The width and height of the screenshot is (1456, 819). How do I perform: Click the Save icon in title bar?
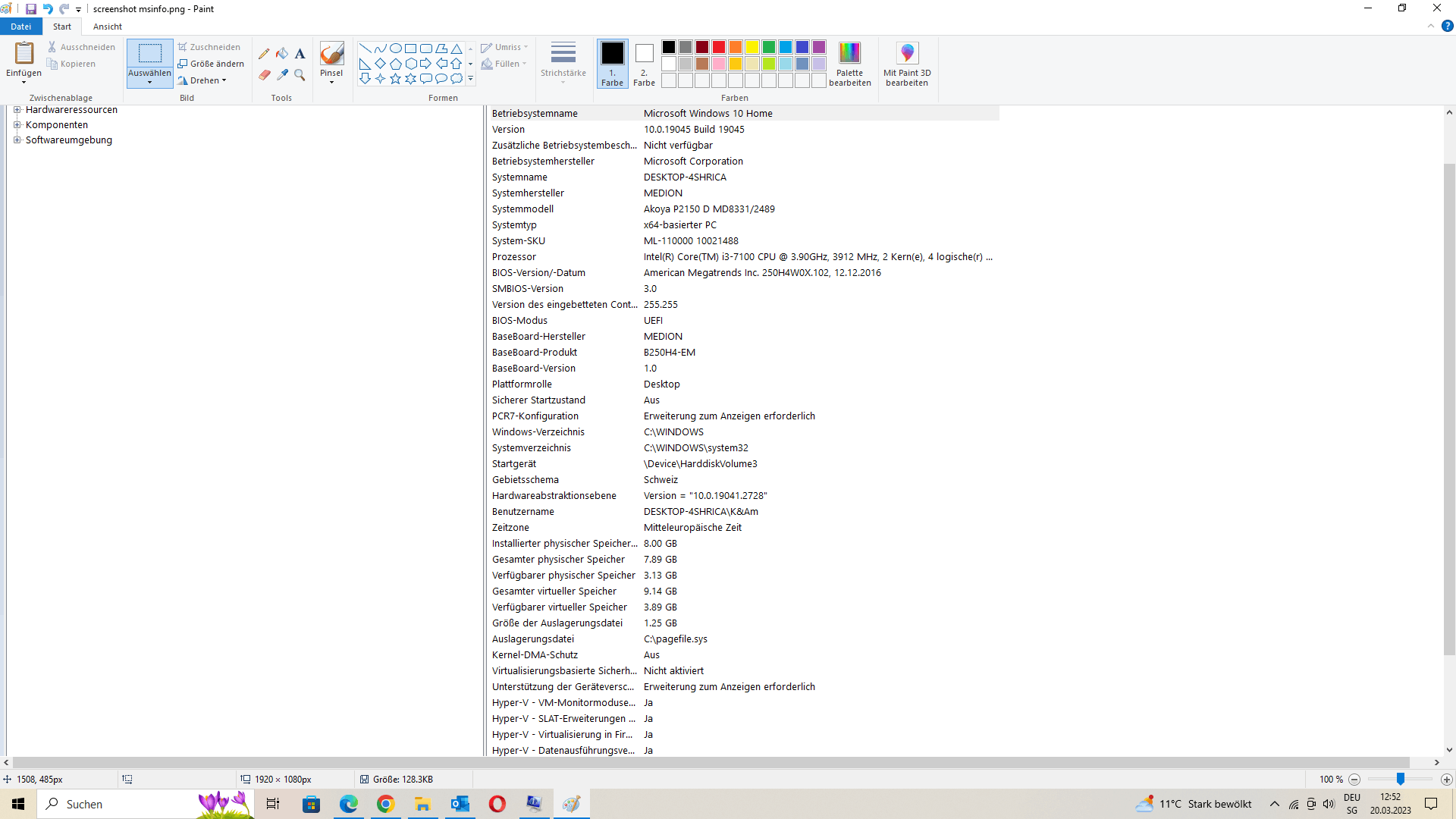coord(31,9)
